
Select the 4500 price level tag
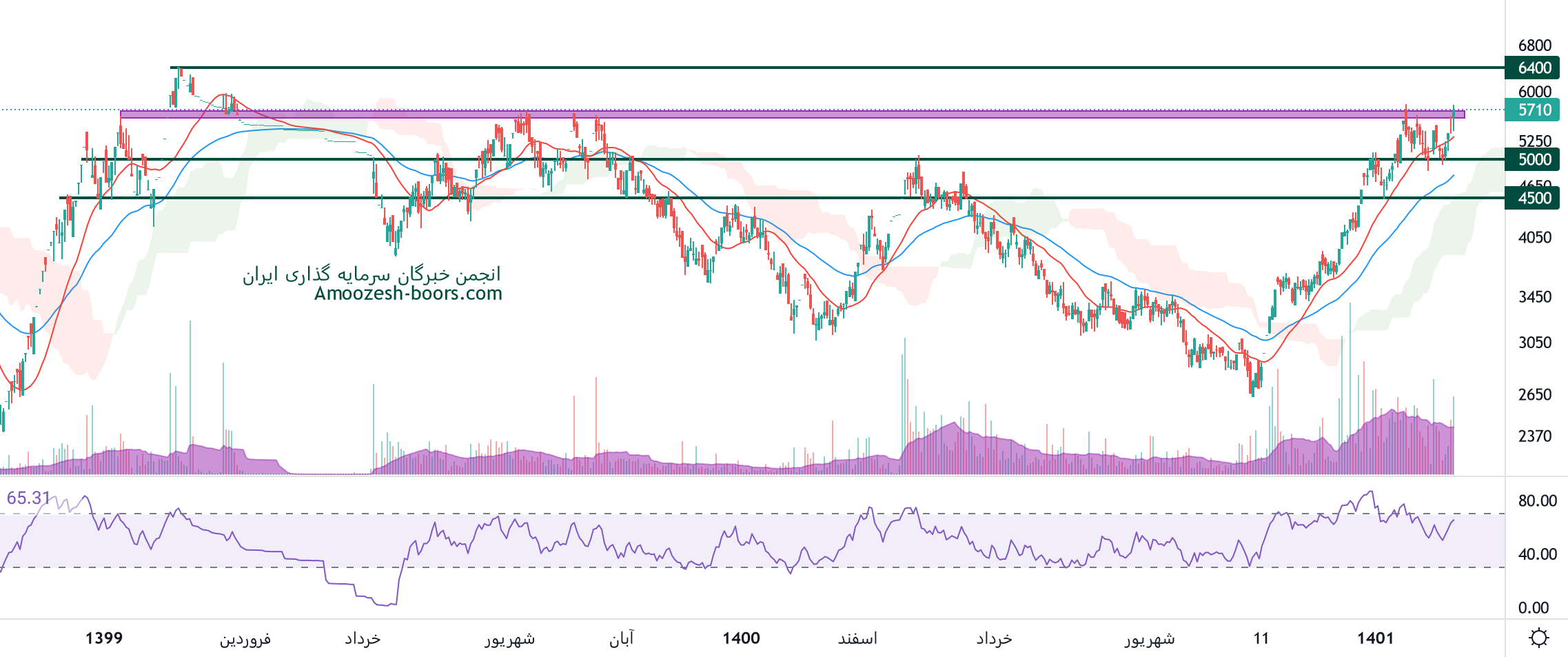coord(1534,198)
